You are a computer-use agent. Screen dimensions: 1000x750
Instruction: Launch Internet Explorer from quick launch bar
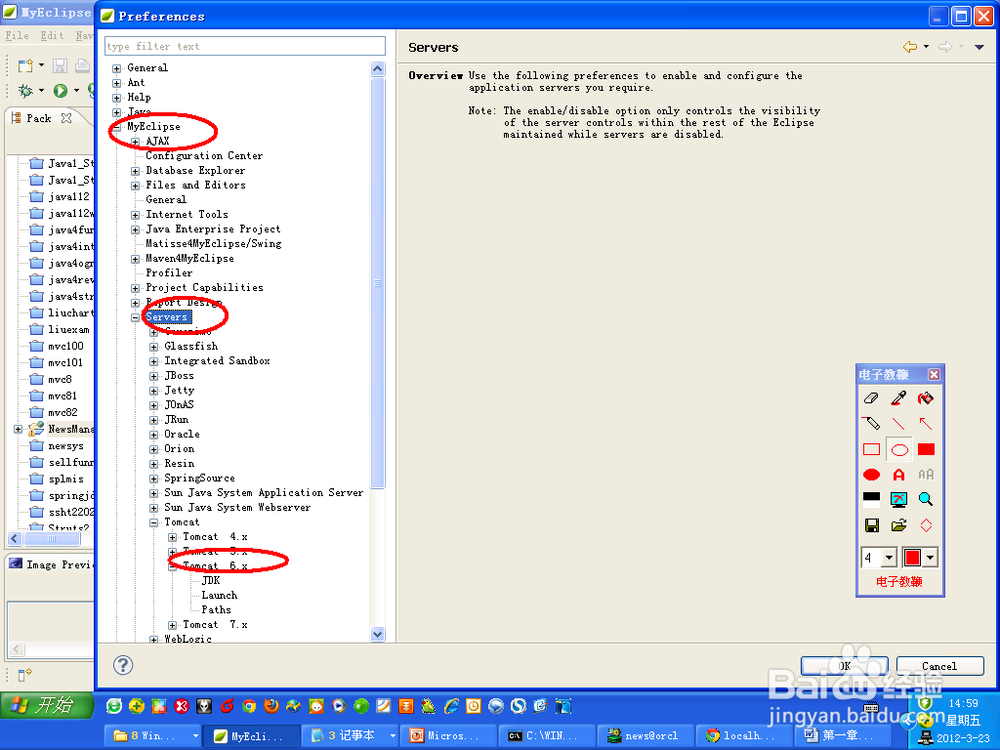click(452, 706)
